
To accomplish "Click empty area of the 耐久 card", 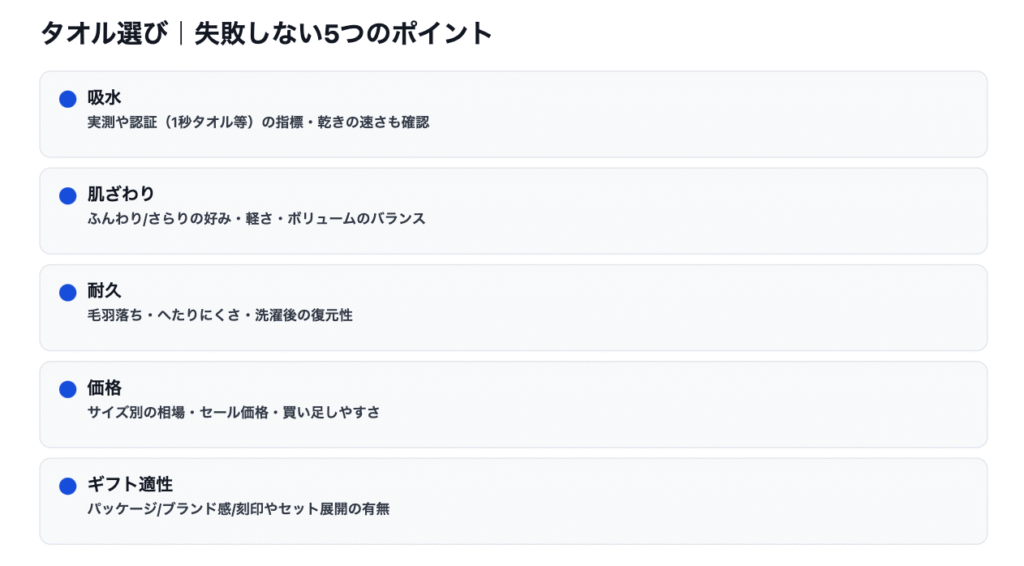I will pos(700,307).
